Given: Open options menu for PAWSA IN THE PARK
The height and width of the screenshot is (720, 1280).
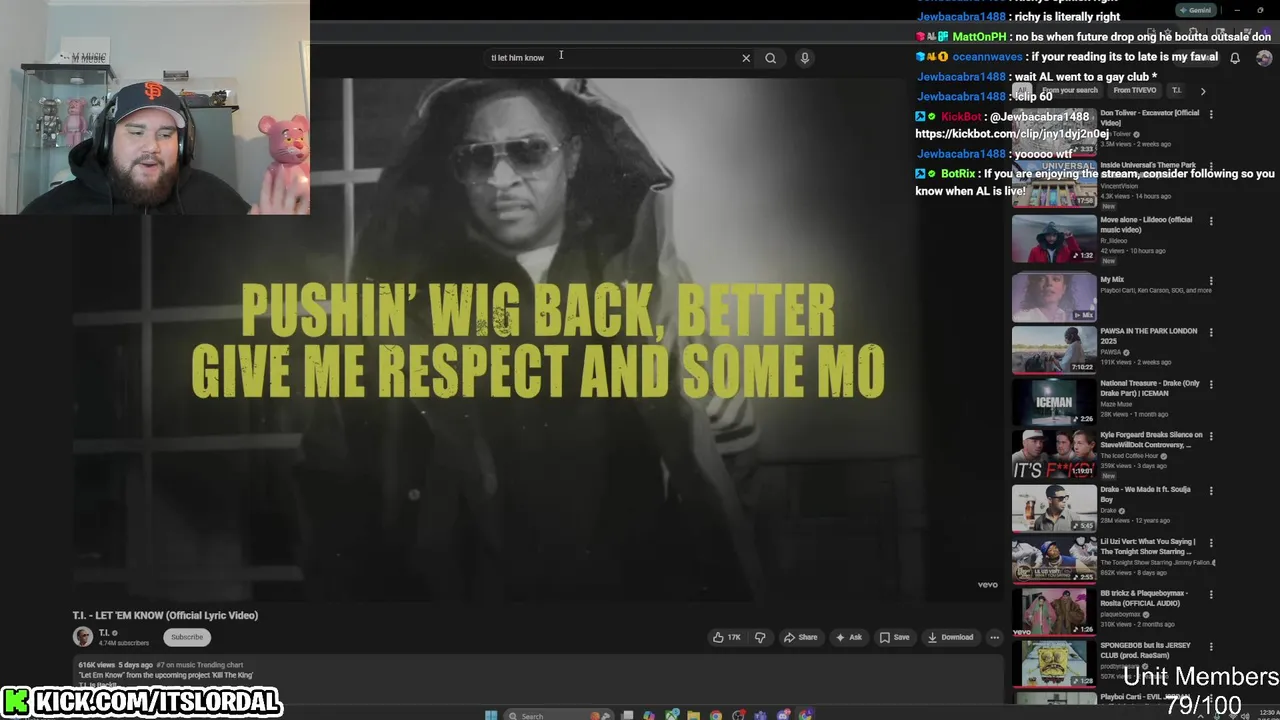Looking at the screenshot, I should pos(1211,332).
